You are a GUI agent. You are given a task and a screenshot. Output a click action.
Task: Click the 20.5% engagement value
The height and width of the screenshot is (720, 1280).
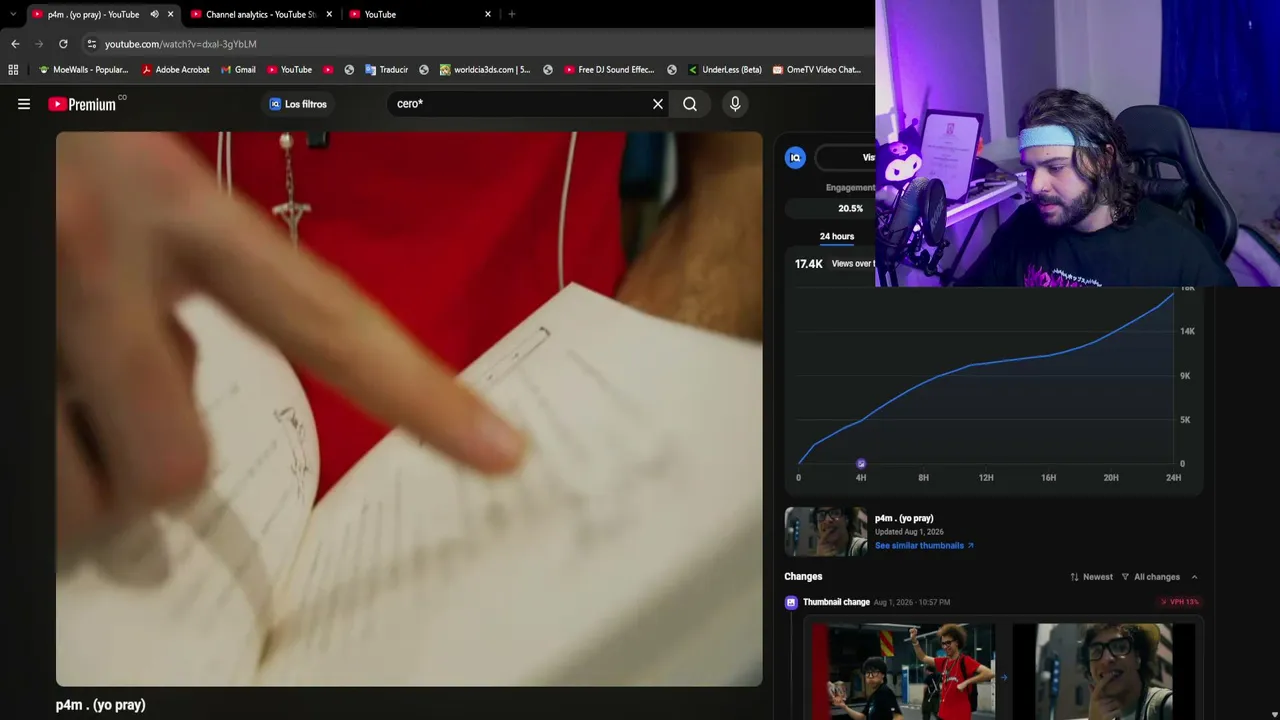click(x=850, y=209)
